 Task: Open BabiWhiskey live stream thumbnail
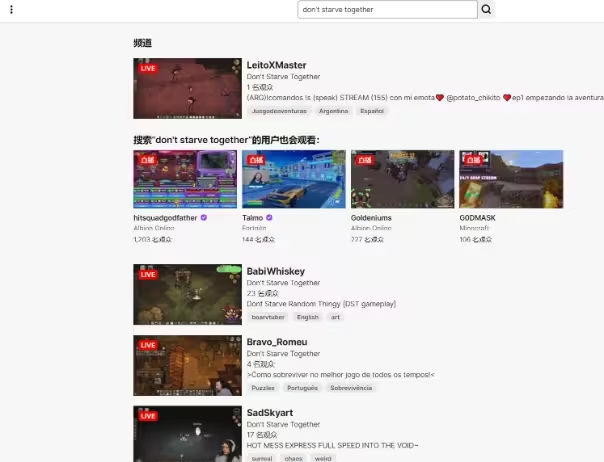188,294
